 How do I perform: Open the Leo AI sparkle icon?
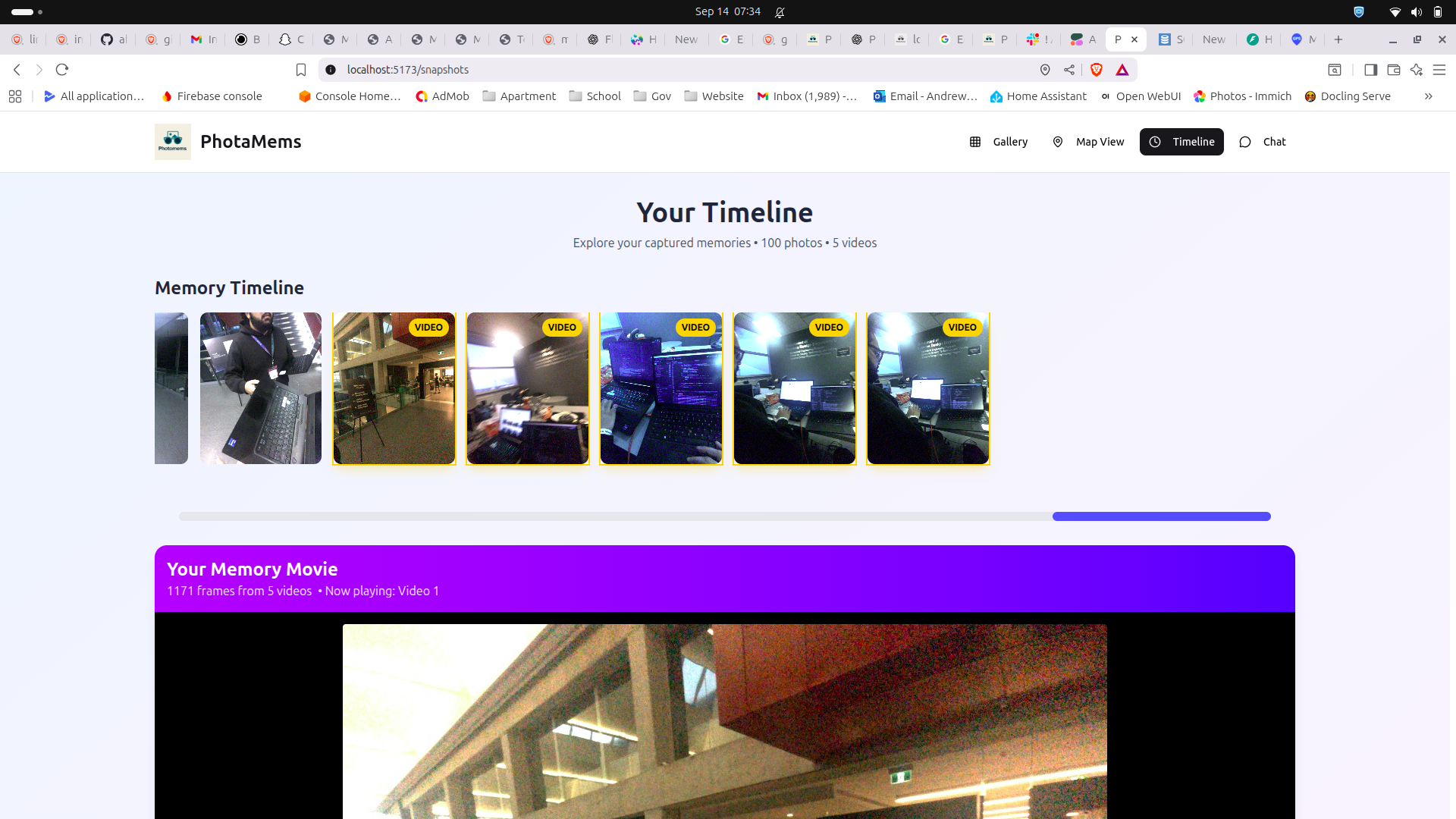[x=1417, y=70]
